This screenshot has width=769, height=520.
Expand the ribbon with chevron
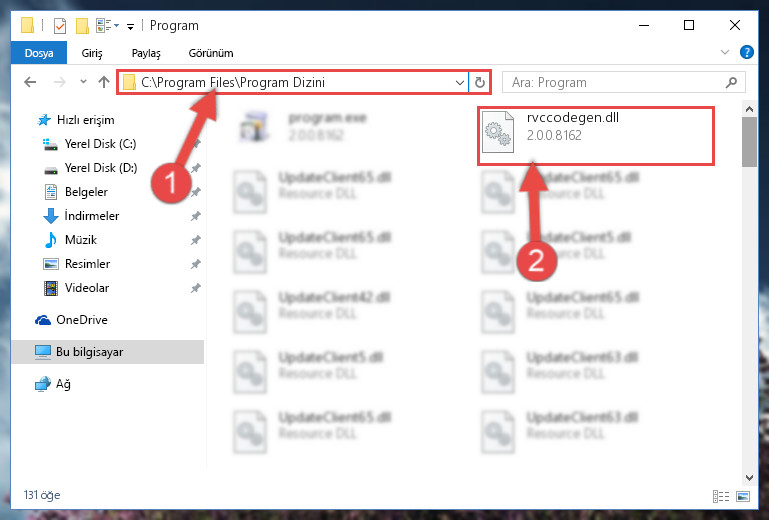(x=725, y=52)
